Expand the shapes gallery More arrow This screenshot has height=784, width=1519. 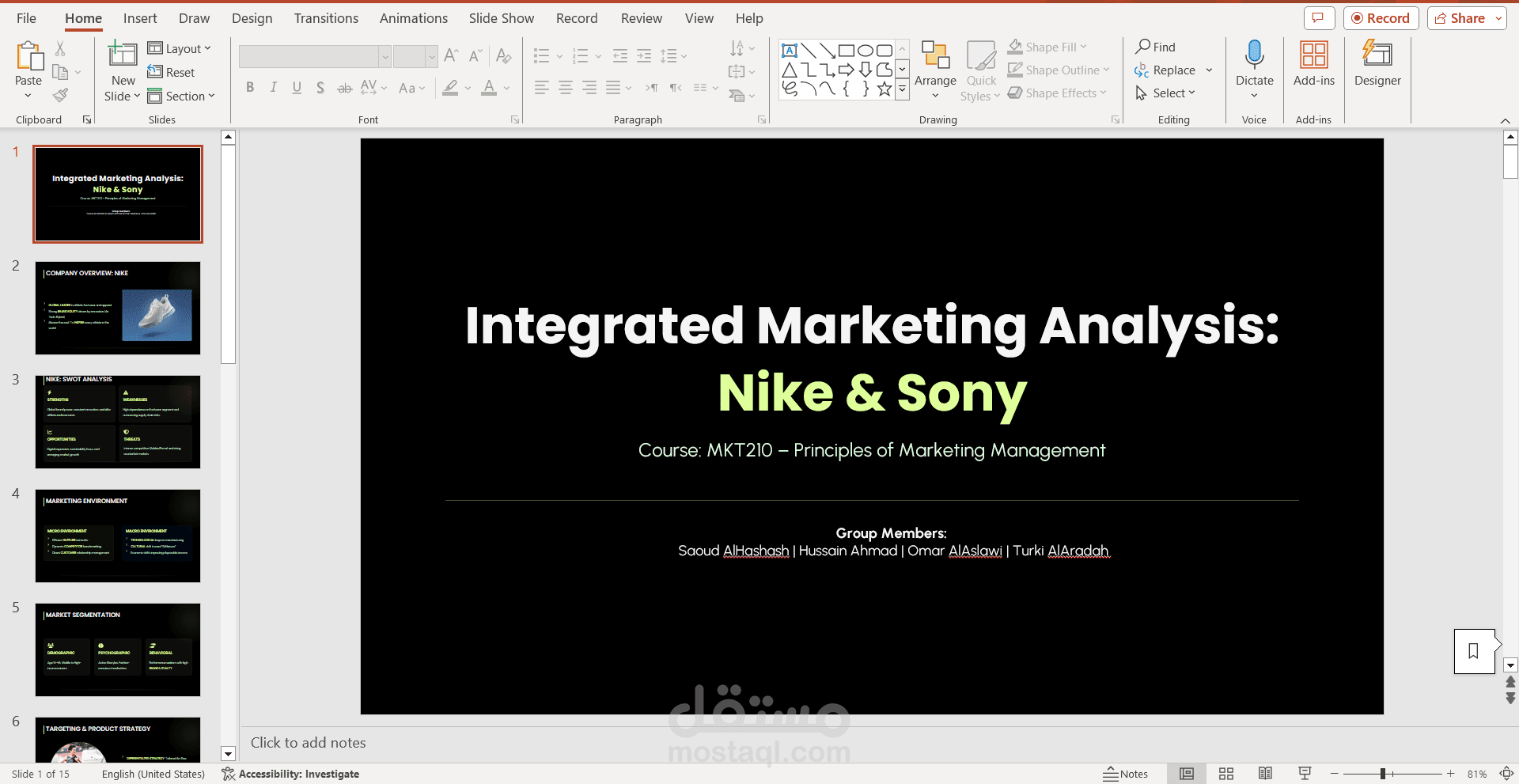click(902, 89)
